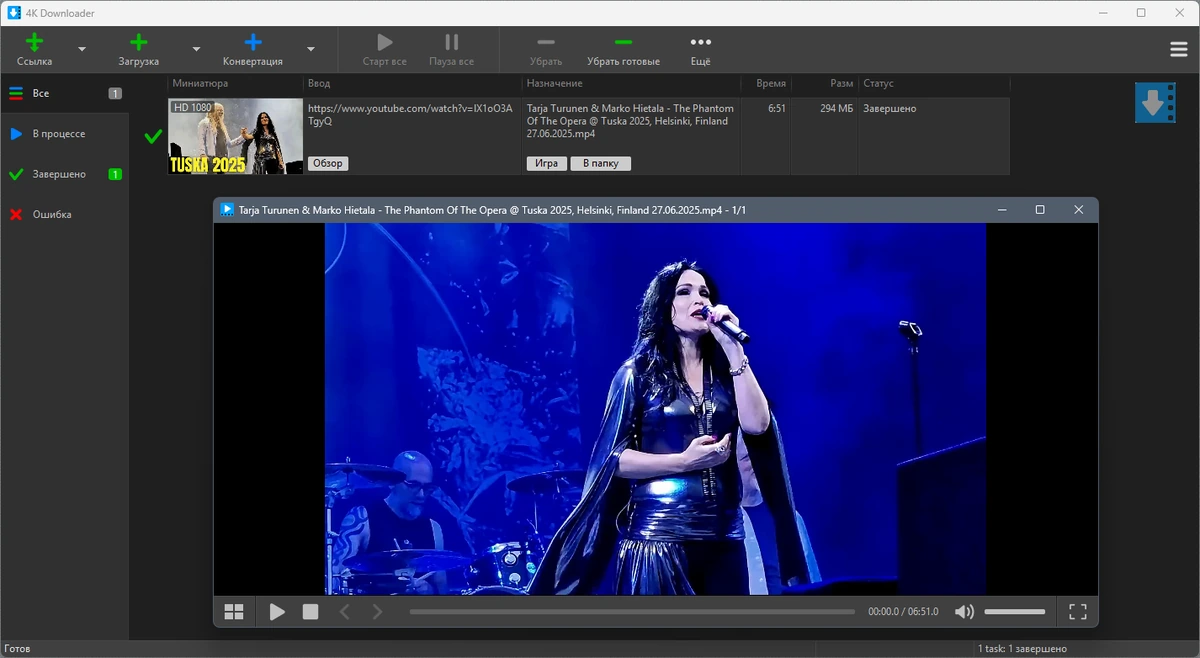This screenshot has height=658, width=1200.
Task: Click the Обзор button
Action: coord(328,163)
